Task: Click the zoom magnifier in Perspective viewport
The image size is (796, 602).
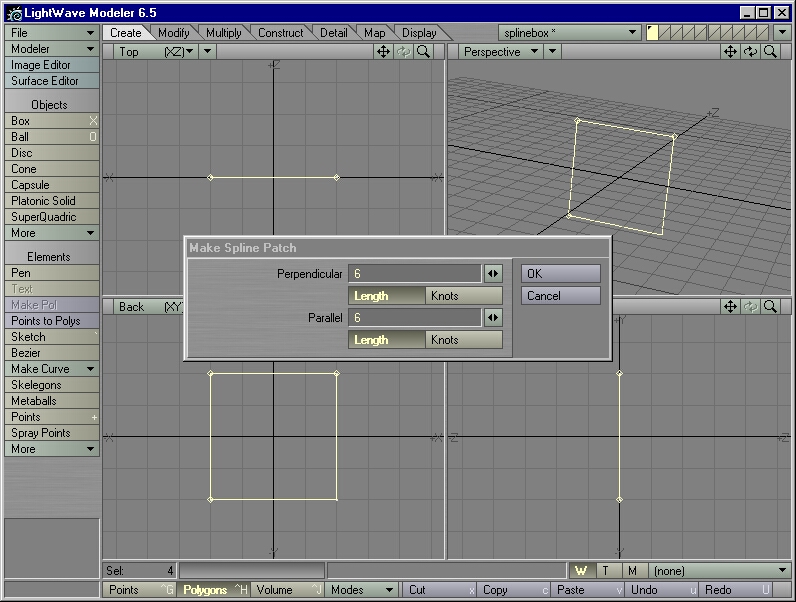Action: [770, 52]
